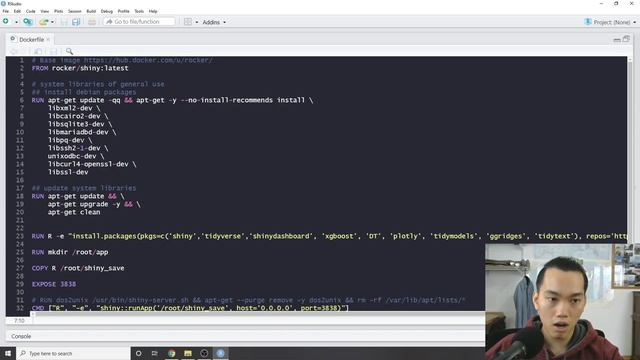Focus the Go to file/function field
The height and width of the screenshot is (360, 640).
point(139,22)
